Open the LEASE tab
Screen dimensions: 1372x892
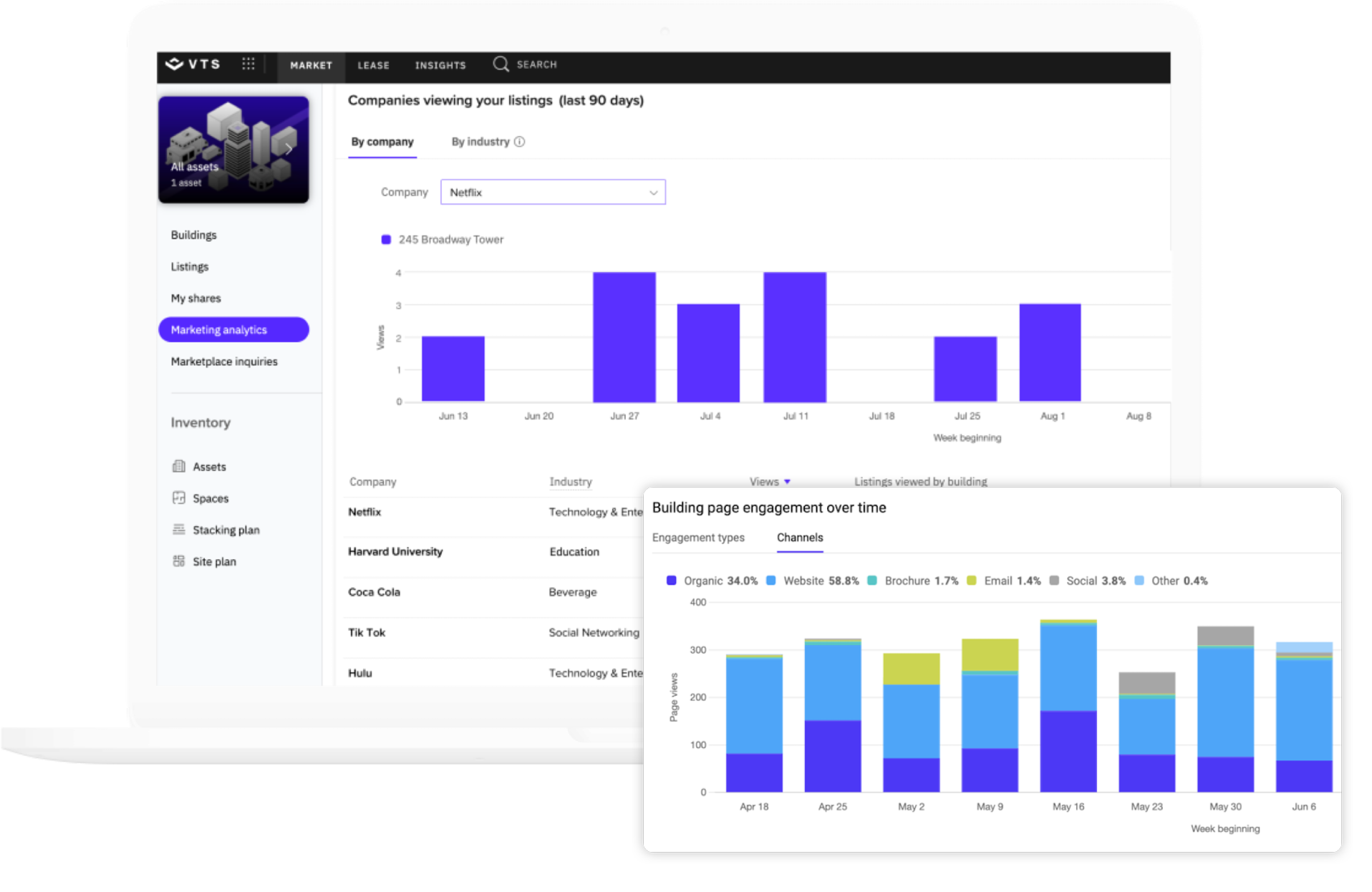373,65
